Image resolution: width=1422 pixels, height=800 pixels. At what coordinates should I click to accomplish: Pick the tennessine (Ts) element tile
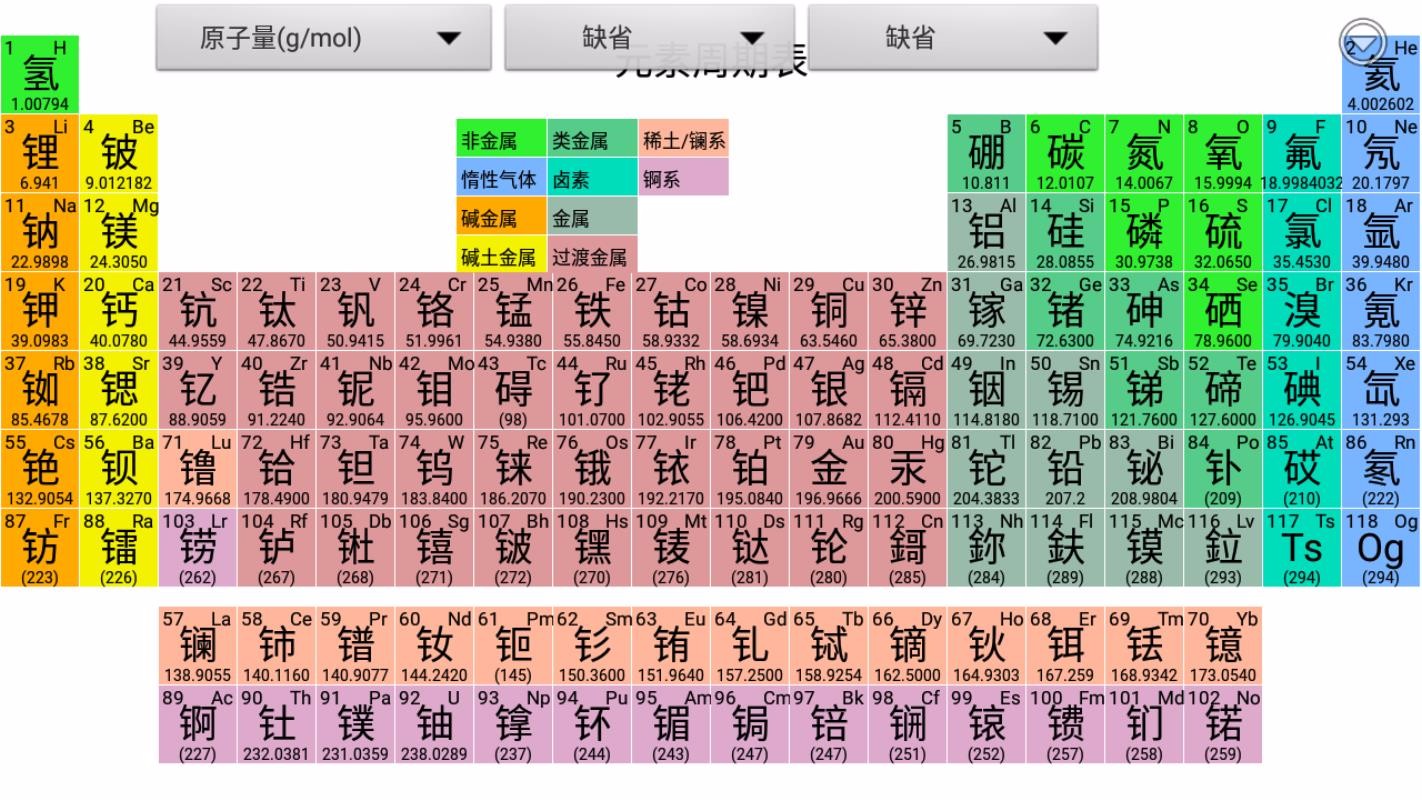pyautogui.click(x=1302, y=548)
